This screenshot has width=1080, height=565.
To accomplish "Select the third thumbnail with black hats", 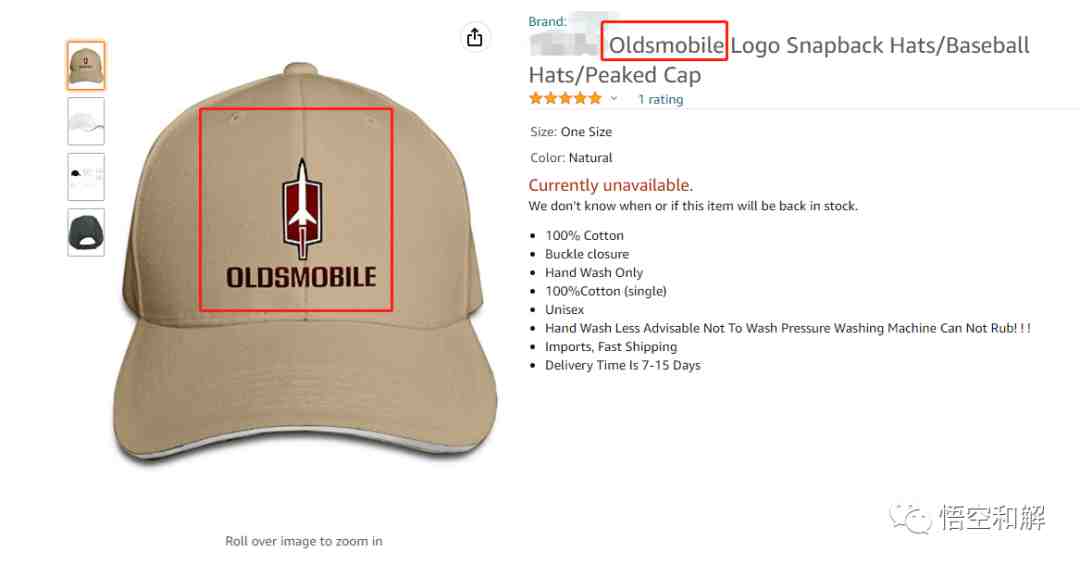I will point(86,176).
